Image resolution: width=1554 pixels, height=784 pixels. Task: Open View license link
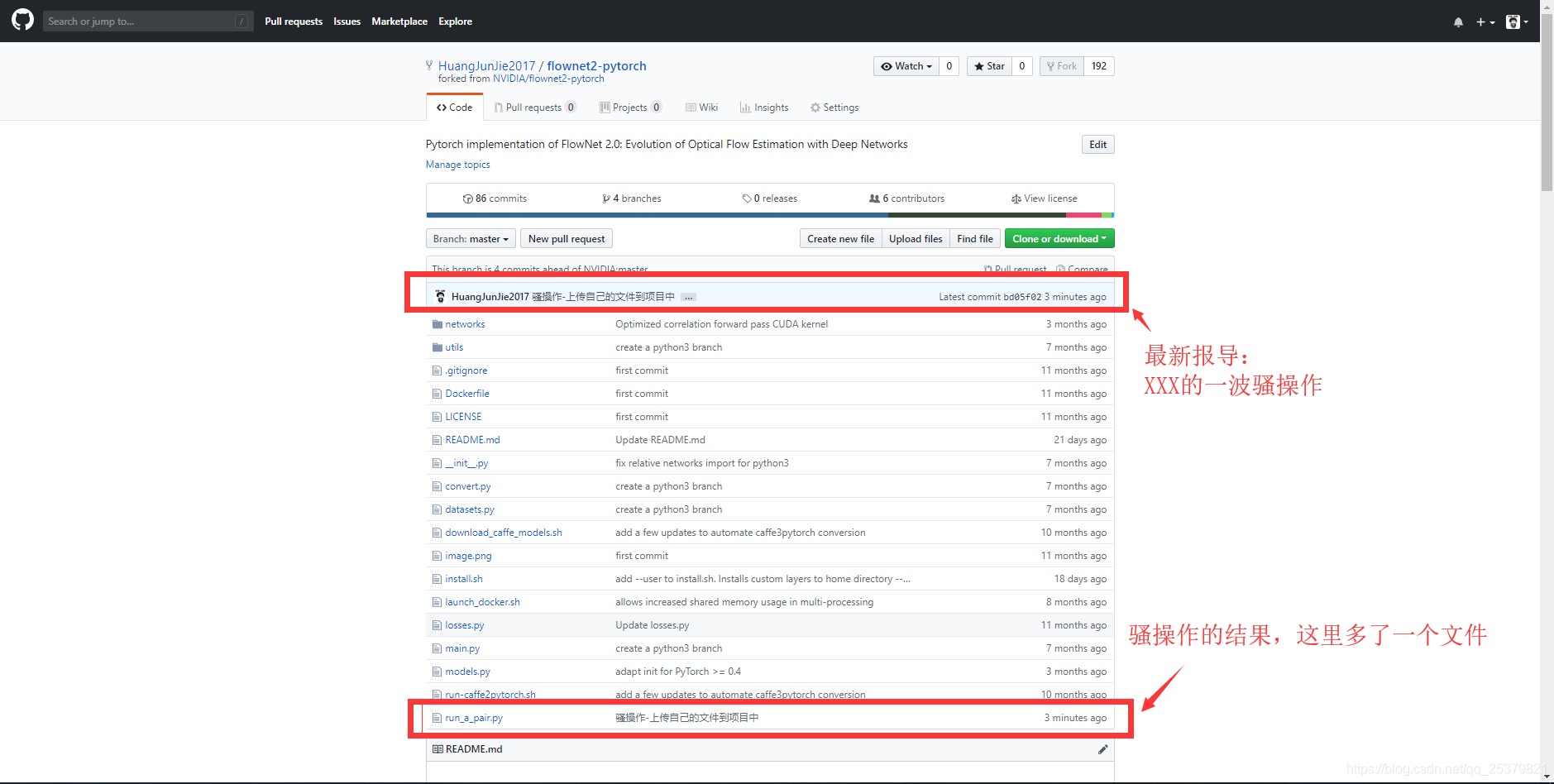tap(1044, 198)
